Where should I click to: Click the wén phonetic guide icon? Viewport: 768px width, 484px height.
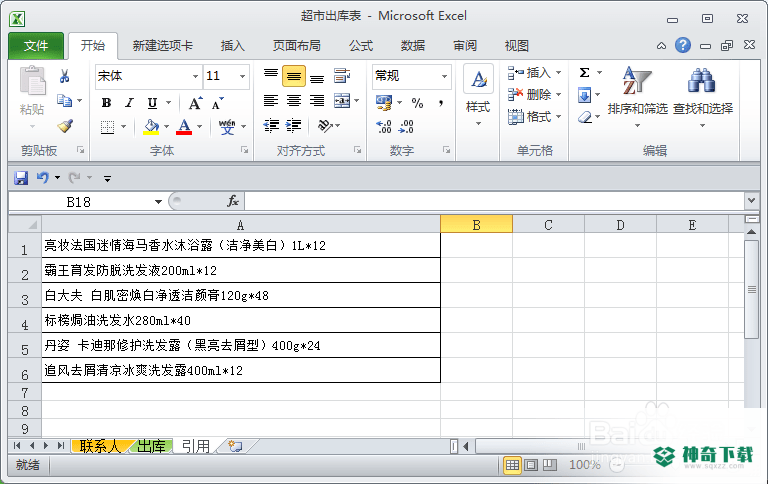[x=227, y=126]
